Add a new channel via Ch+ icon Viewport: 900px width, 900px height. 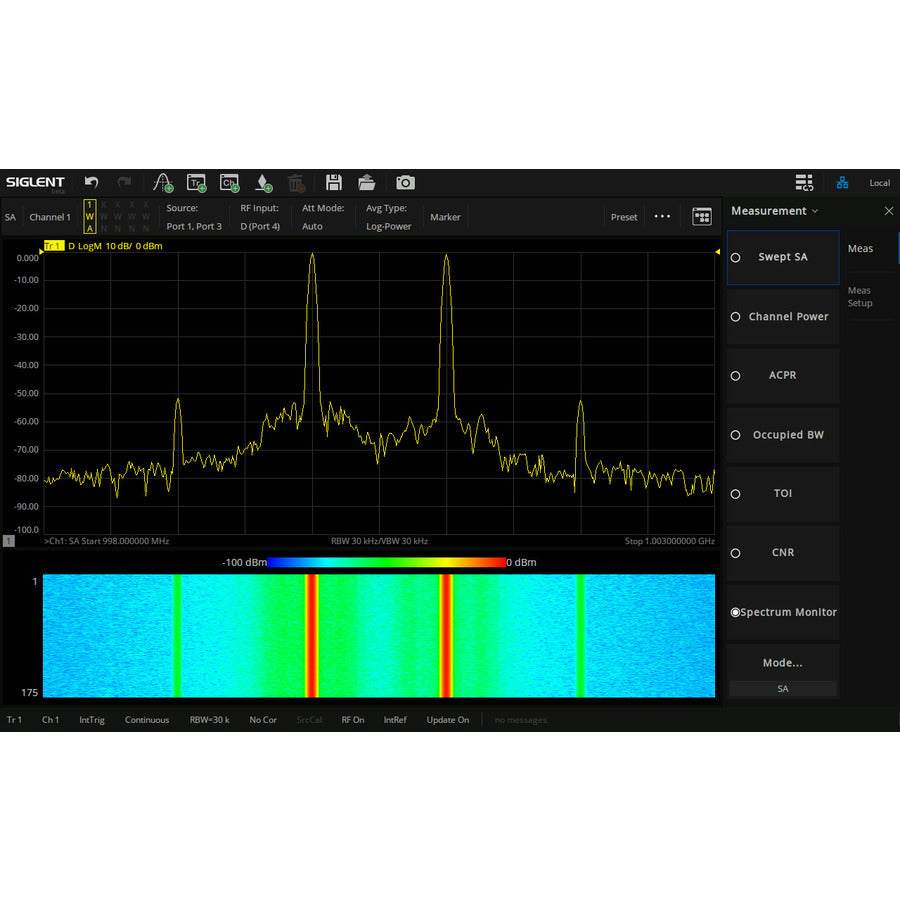click(229, 183)
